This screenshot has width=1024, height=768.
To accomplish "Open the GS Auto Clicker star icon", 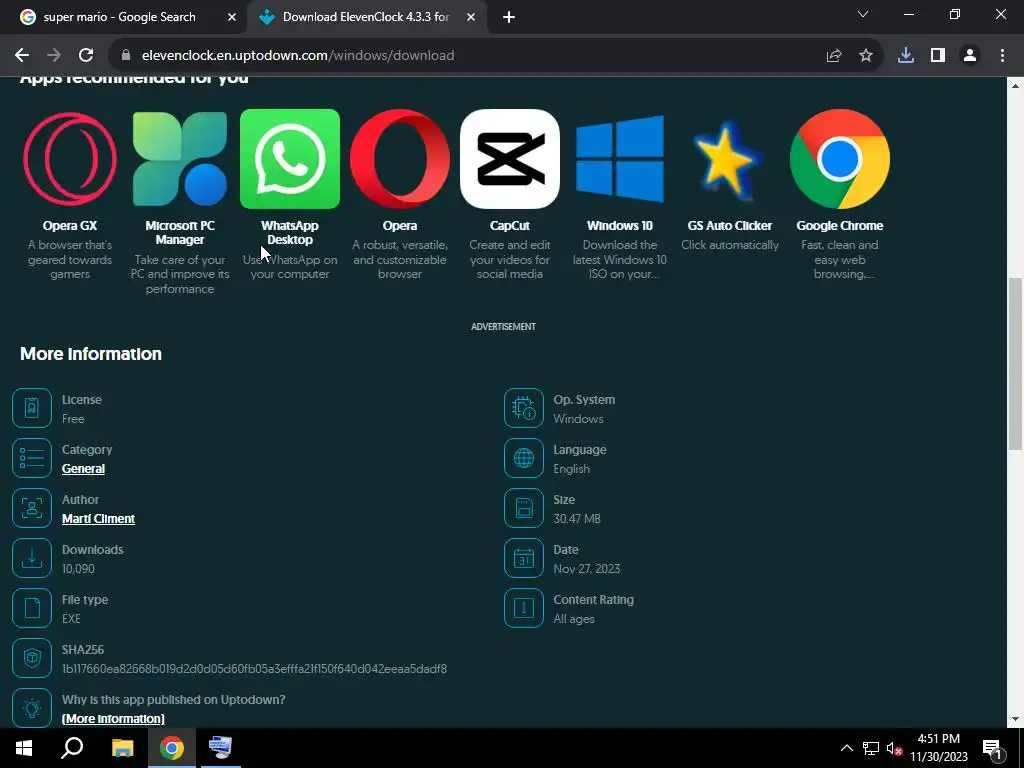I will tap(729, 159).
